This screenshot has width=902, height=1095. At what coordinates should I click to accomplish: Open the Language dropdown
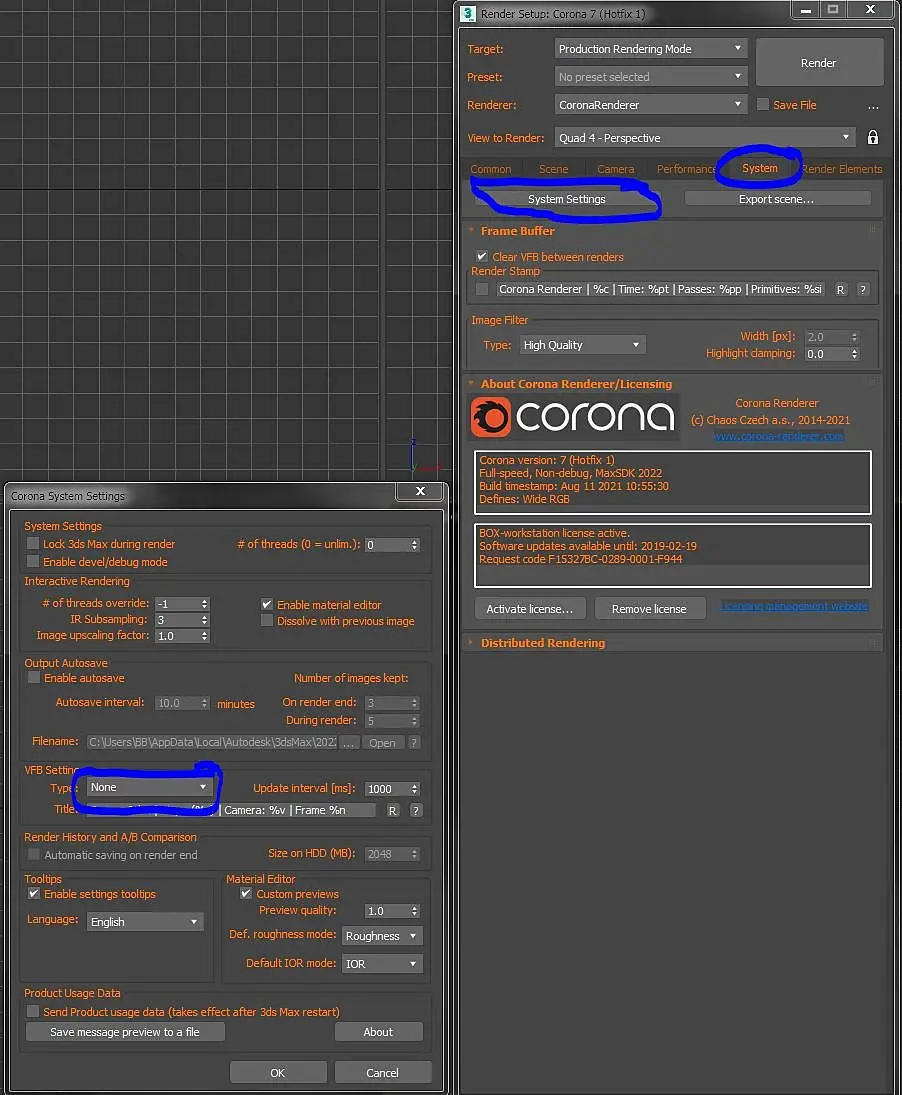145,922
